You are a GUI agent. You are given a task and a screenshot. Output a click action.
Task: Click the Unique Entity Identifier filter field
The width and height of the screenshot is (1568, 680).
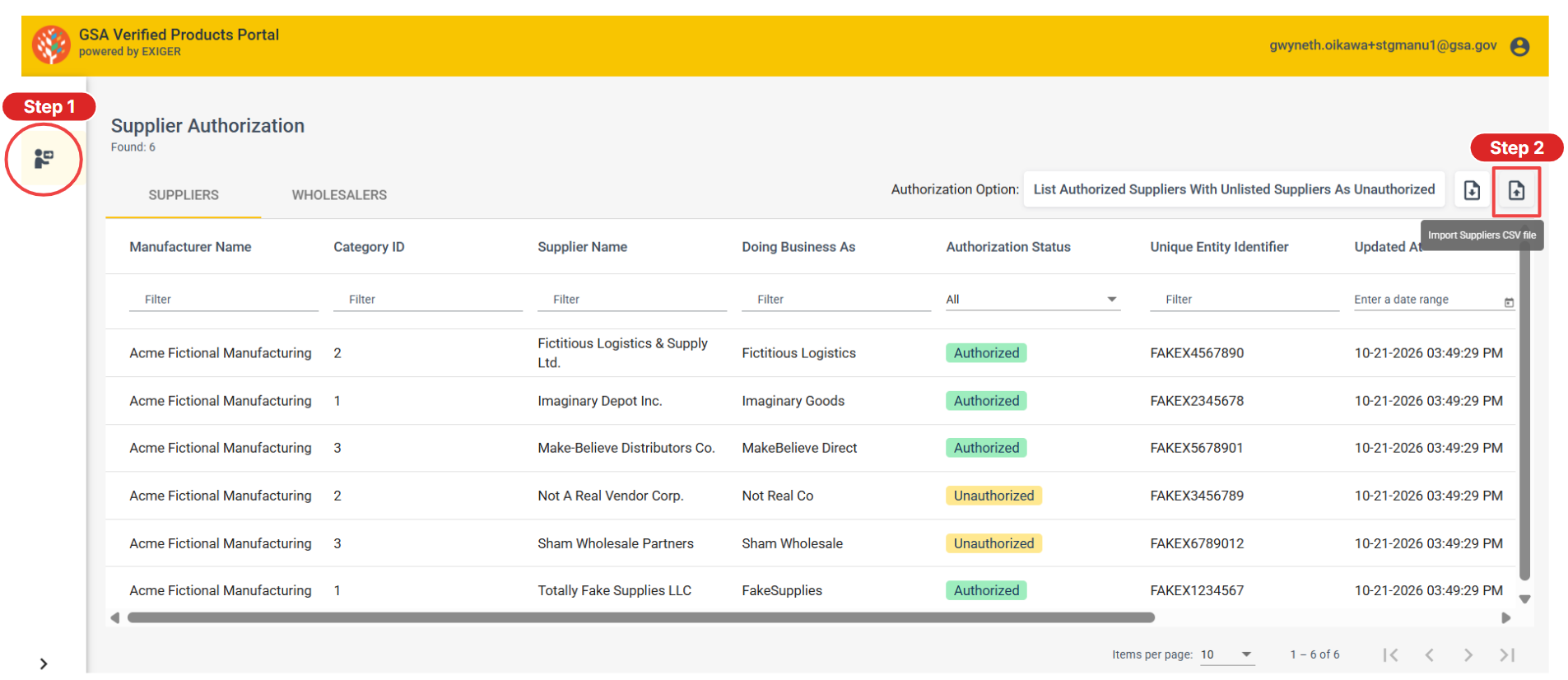coord(1245,300)
